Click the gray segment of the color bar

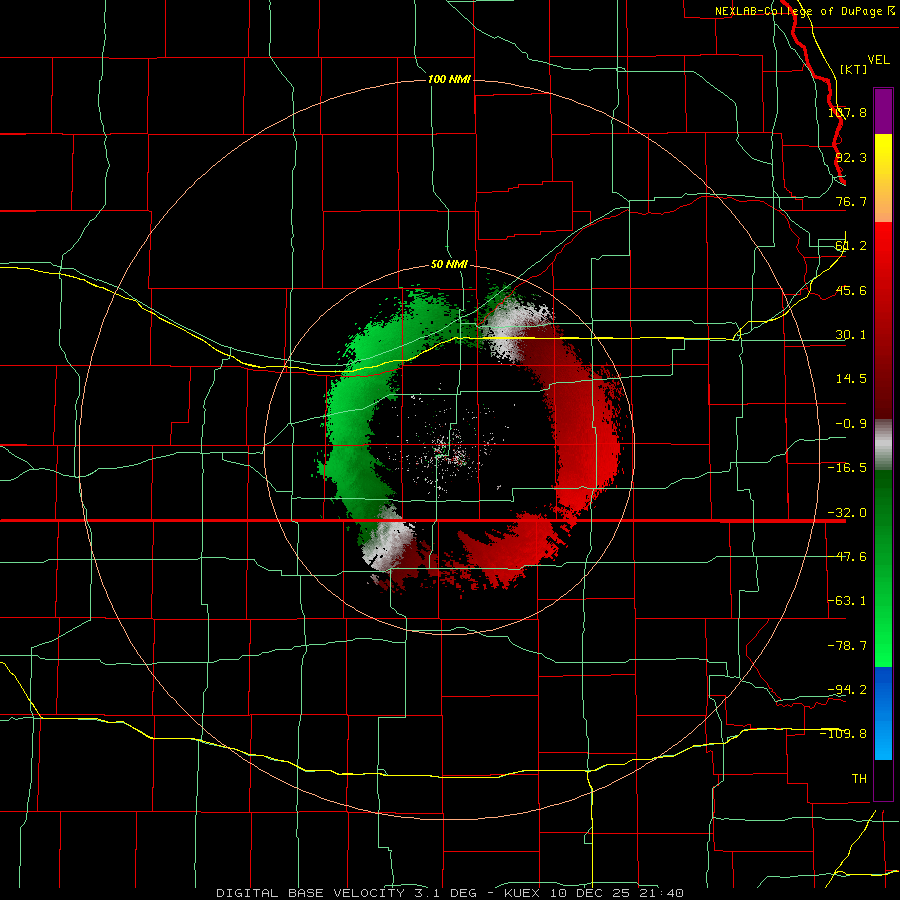(x=883, y=445)
